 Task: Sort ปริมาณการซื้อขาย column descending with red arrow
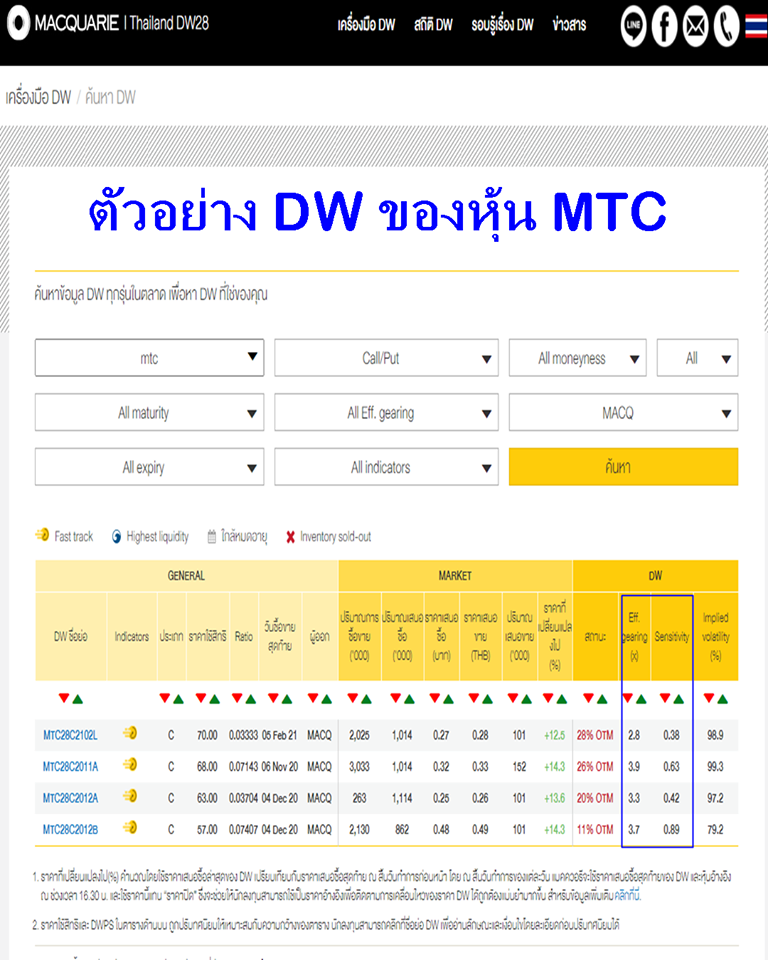click(x=352, y=698)
